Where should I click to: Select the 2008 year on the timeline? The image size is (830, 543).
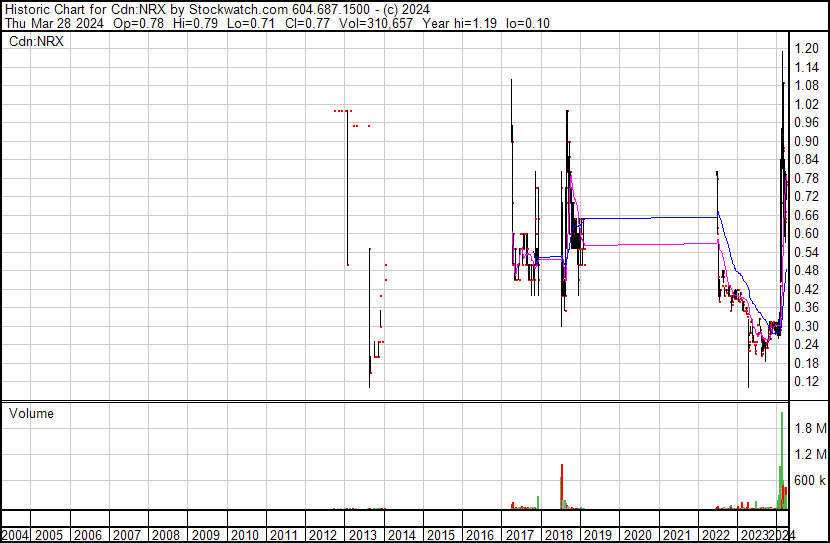point(165,535)
